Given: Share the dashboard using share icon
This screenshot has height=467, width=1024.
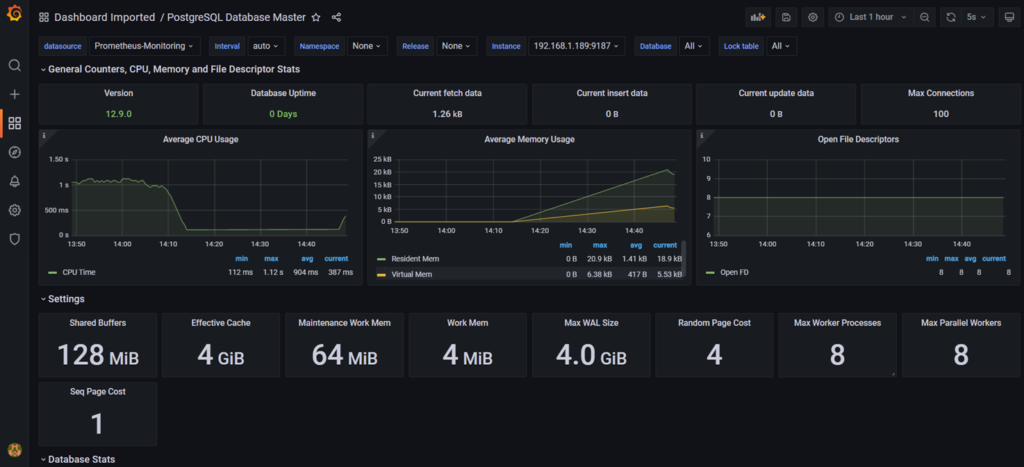Looking at the screenshot, I should click(x=336, y=18).
